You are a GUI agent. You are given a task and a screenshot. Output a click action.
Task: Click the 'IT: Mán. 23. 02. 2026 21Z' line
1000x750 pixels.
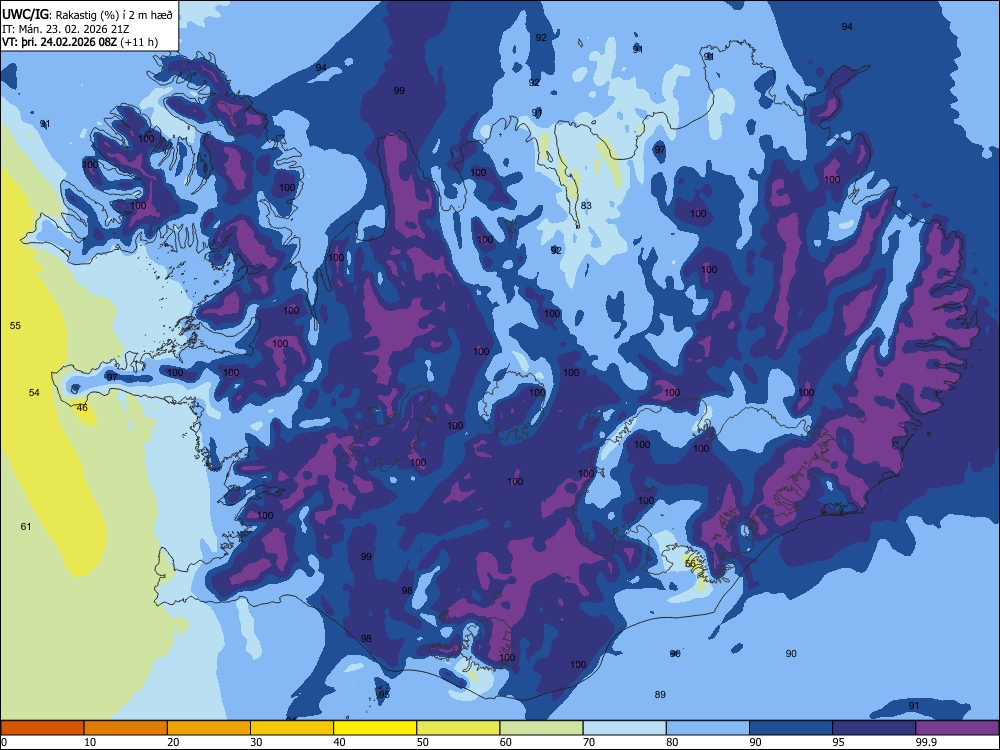(x=65, y=29)
